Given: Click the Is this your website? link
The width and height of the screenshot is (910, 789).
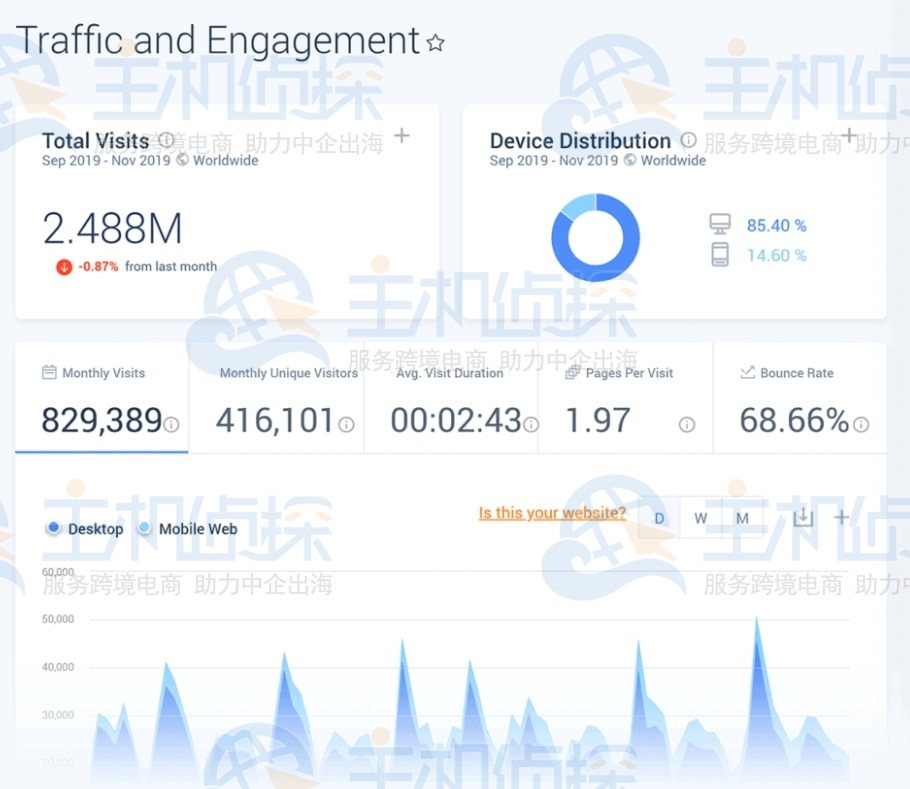Looking at the screenshot, I should tap(551, 512).
